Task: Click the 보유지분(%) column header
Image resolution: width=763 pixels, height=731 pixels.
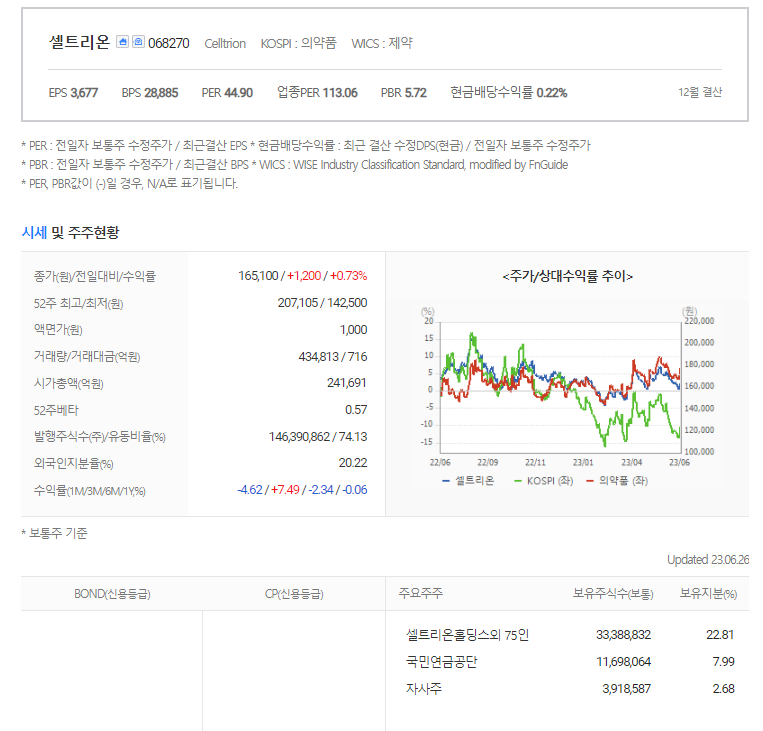Action: 708,593
